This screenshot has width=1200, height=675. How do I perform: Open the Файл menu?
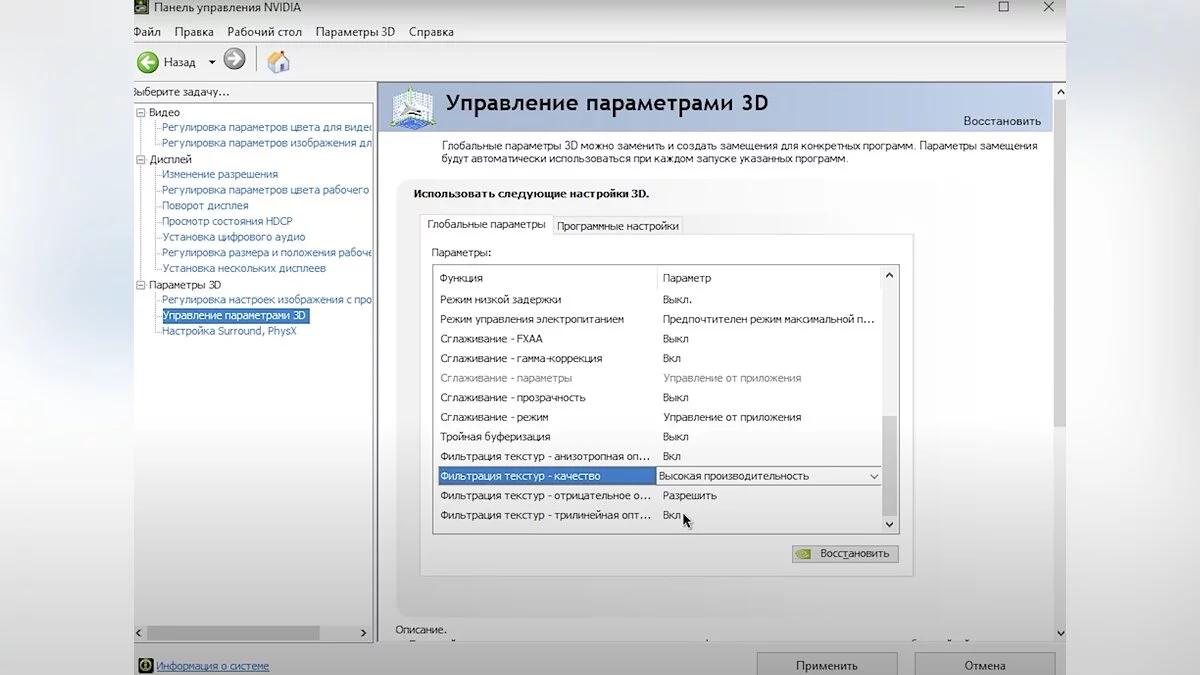146,32
